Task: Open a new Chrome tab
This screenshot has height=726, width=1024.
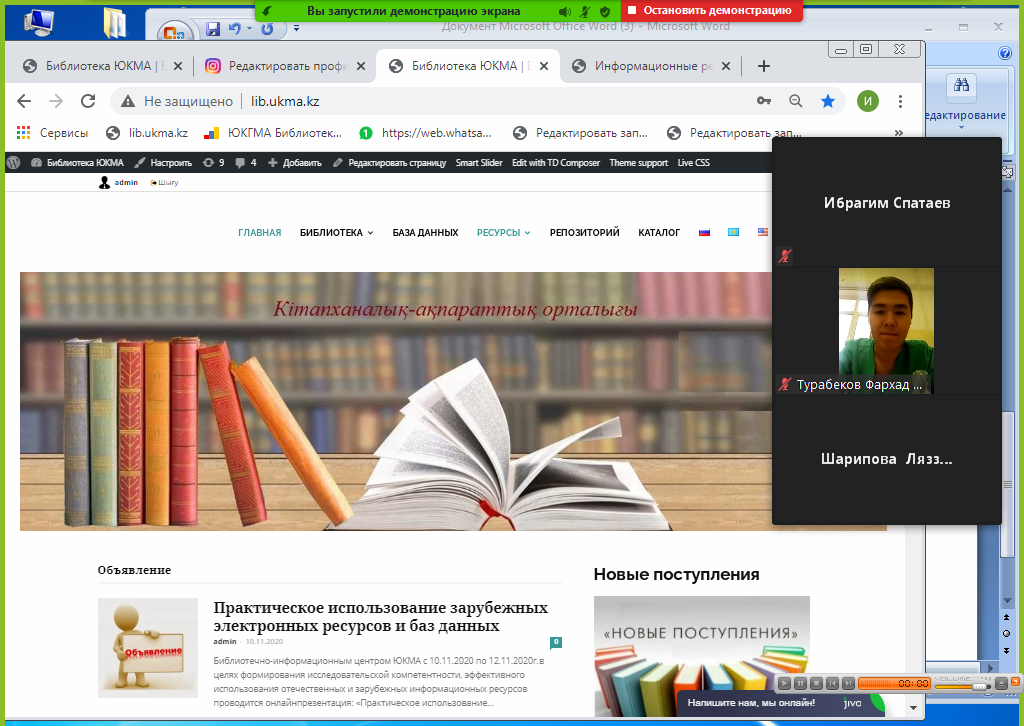Action: tap(764, 66)
